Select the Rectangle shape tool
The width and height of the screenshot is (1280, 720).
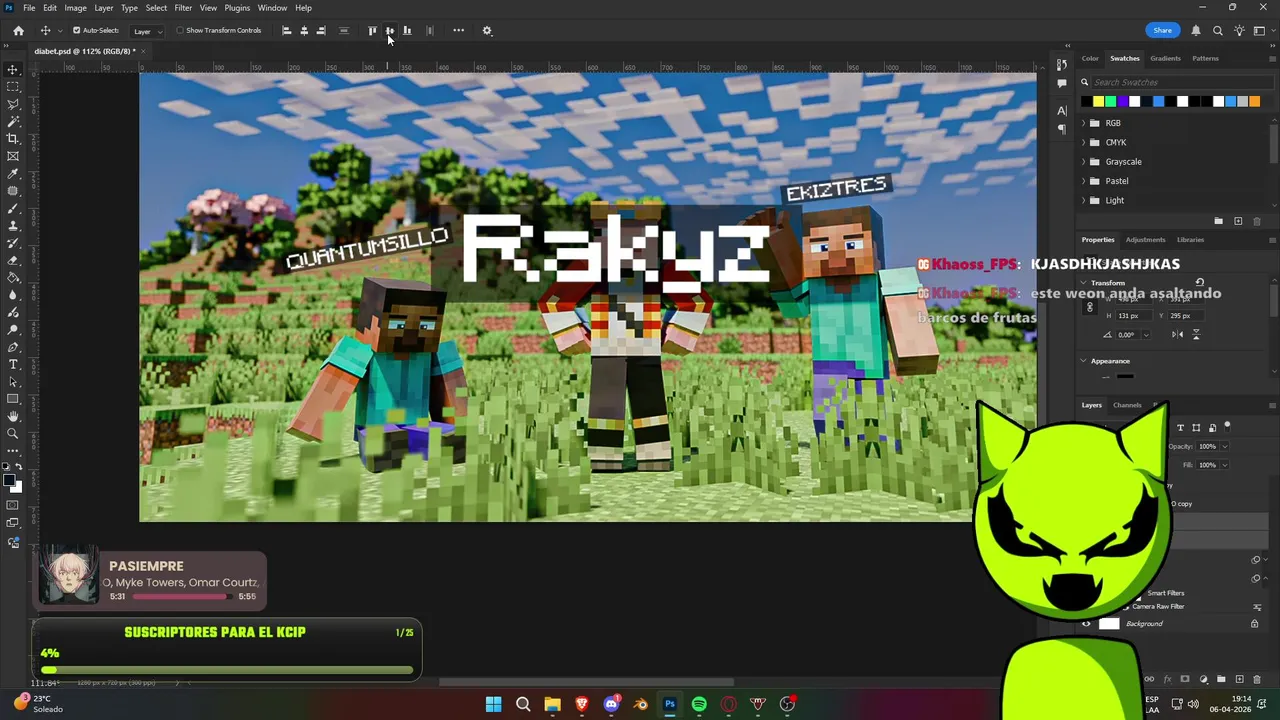(x=13, y=399)
